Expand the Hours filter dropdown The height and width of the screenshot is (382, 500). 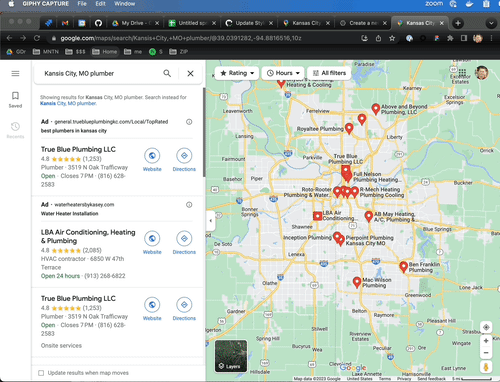pos(283,73)
